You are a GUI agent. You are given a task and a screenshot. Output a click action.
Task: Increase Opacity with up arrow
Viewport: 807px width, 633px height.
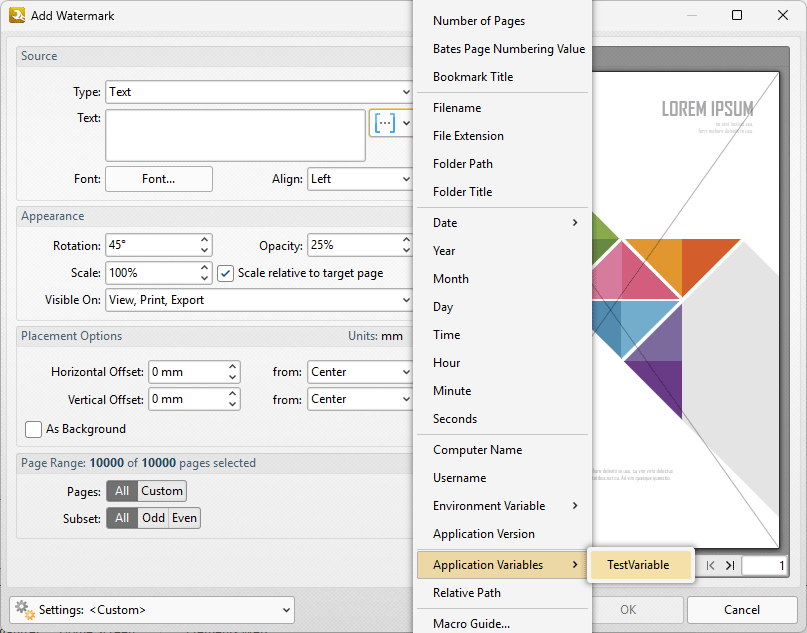coord(406,240)
